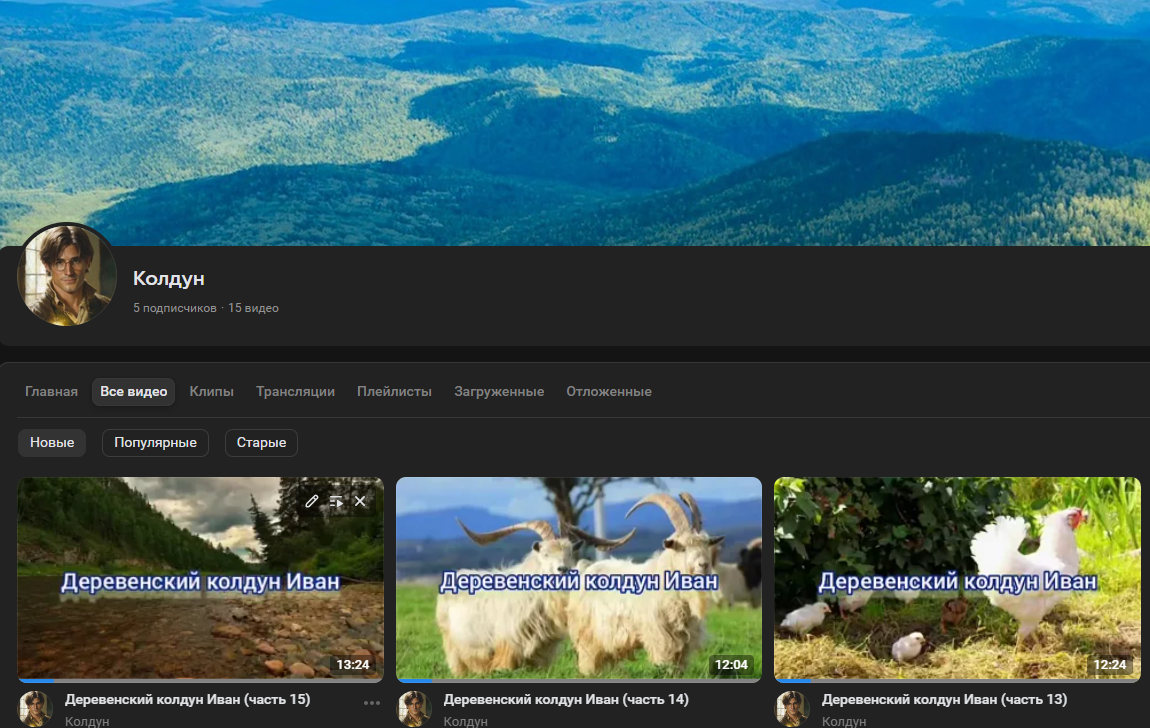The width and height of the screenshot is (1150, 728).
Task: Click the 13:24 duration badge
Action: click(x=353, y=665)
